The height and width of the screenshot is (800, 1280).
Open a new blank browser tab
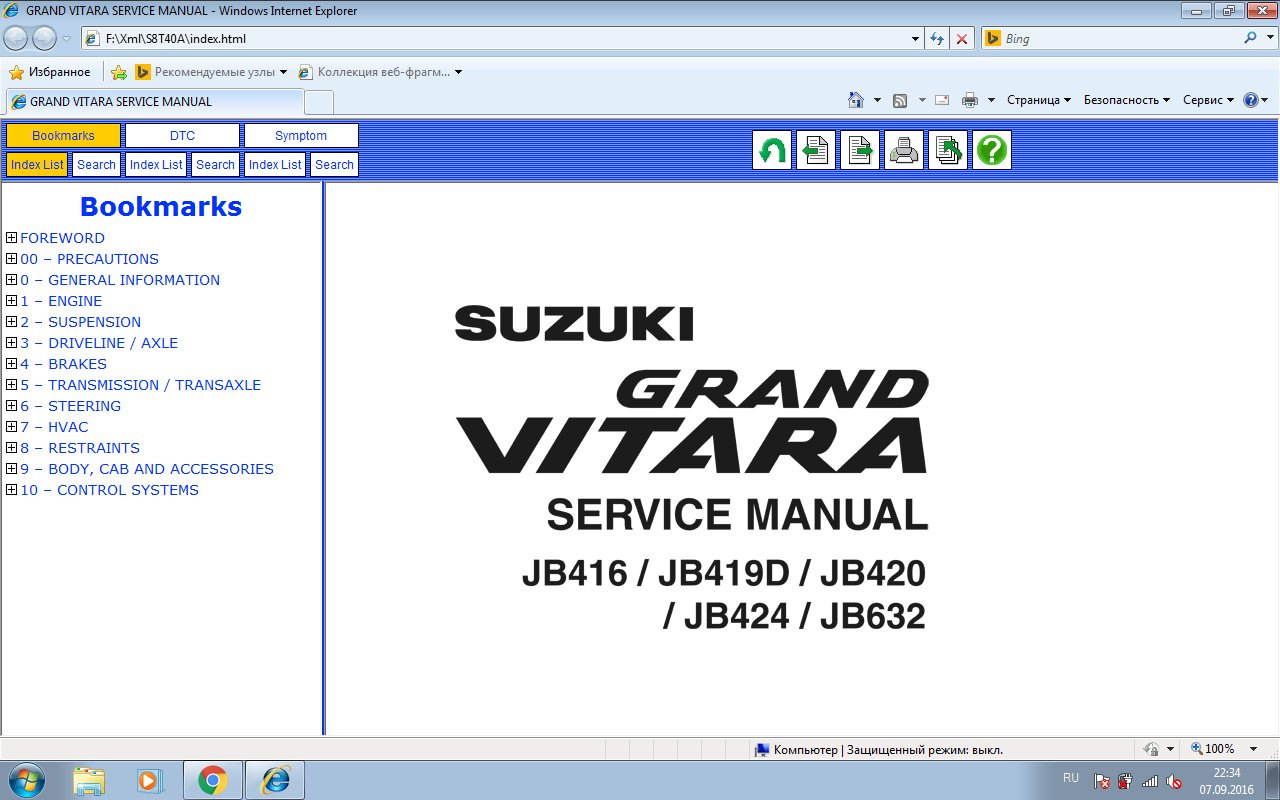pos(319,102)
